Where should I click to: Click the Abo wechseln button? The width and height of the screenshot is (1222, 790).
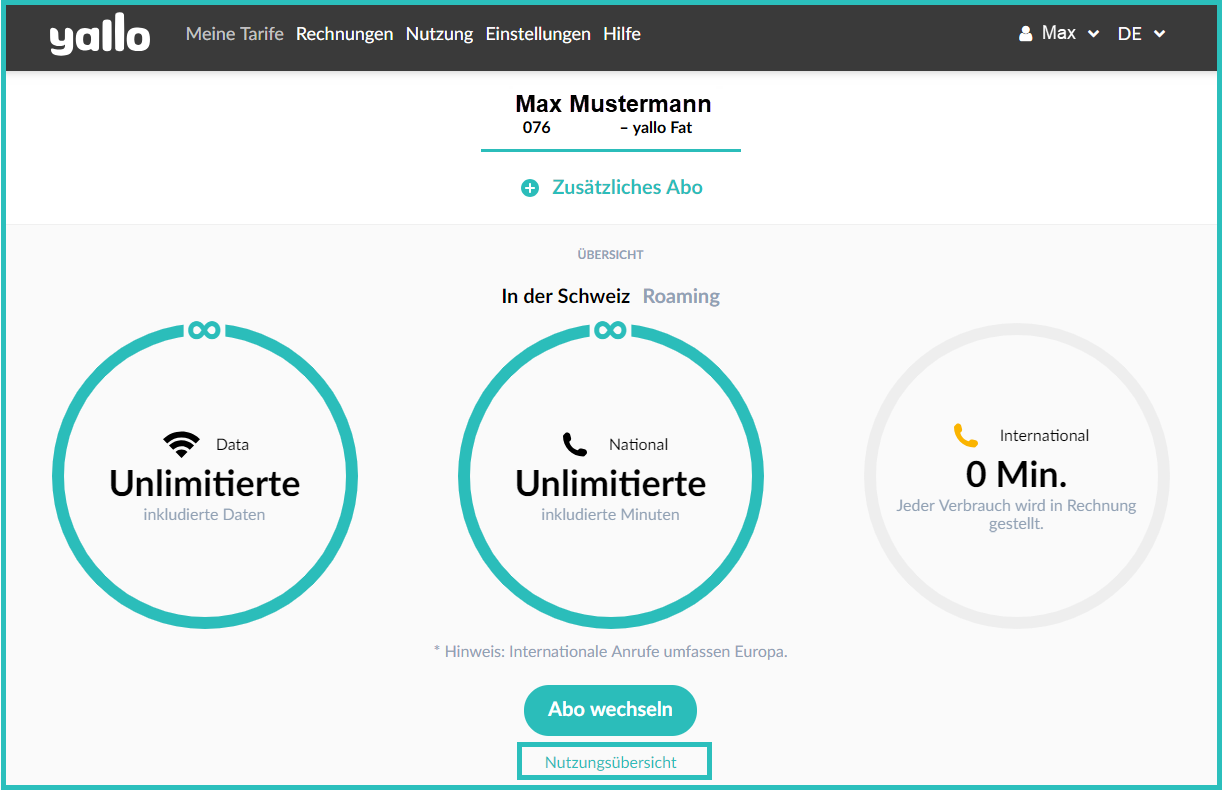[x=610, y=710]
